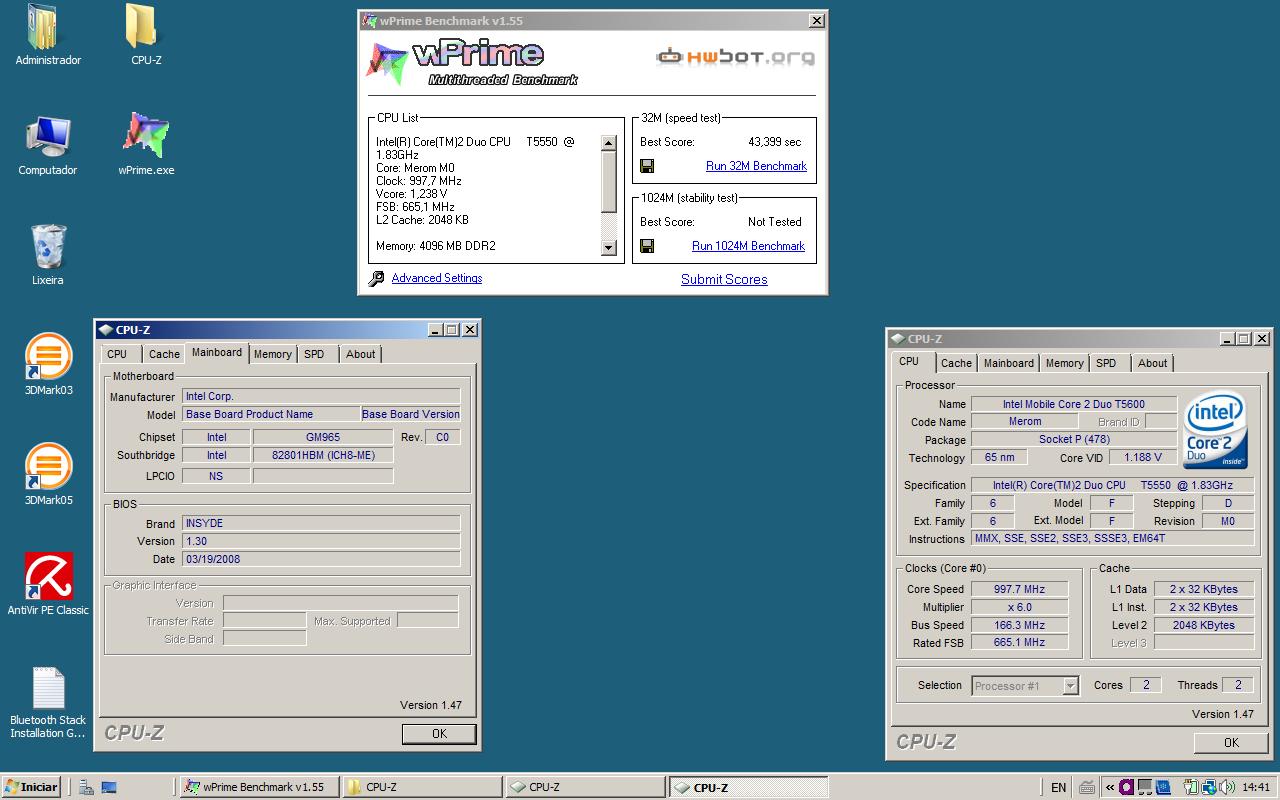
Task: Open the disabled Selection Processor #1 dropdown
Action: tap(1025, 686)
